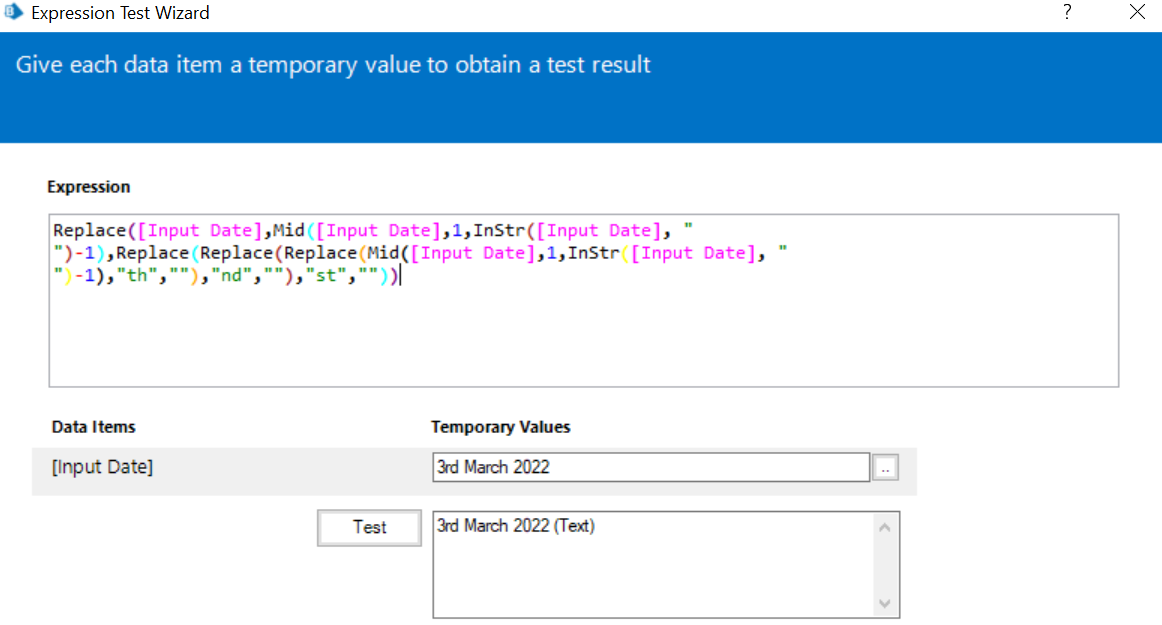The width and height of the screenshot is (1162, 625).
Task: Click the Expression Test Wizard application icon
Action: [14, 13]
